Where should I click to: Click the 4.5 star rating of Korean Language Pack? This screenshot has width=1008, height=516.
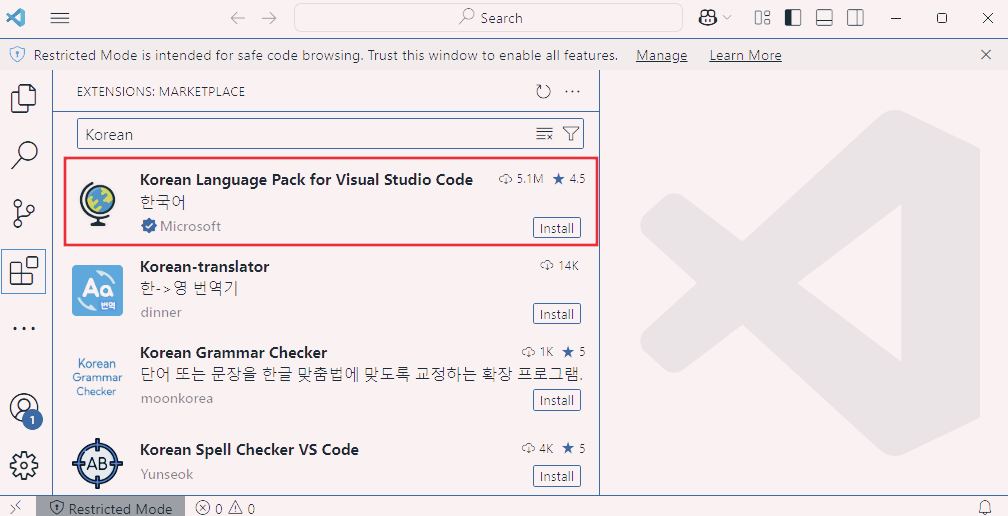click(569, 179)
